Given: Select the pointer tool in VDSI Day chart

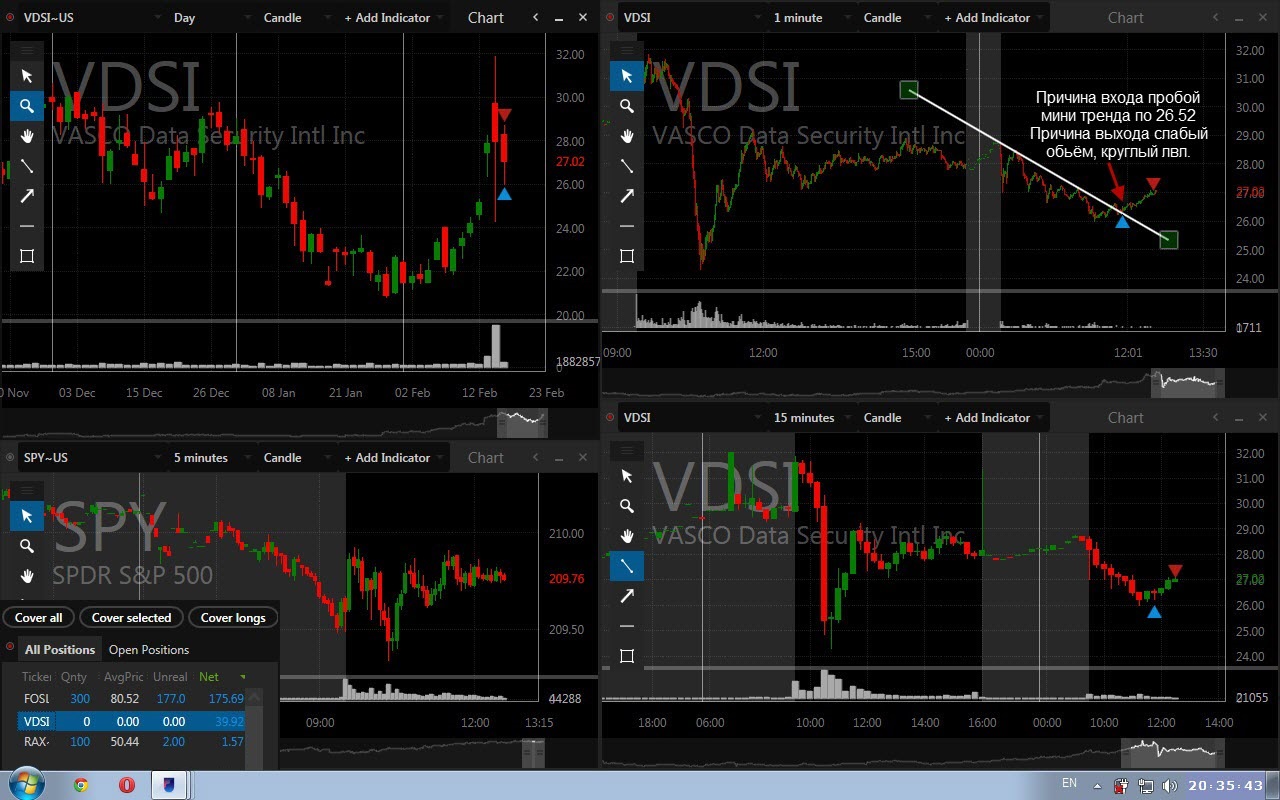Looking at the screenshot, I should (27, 76).
